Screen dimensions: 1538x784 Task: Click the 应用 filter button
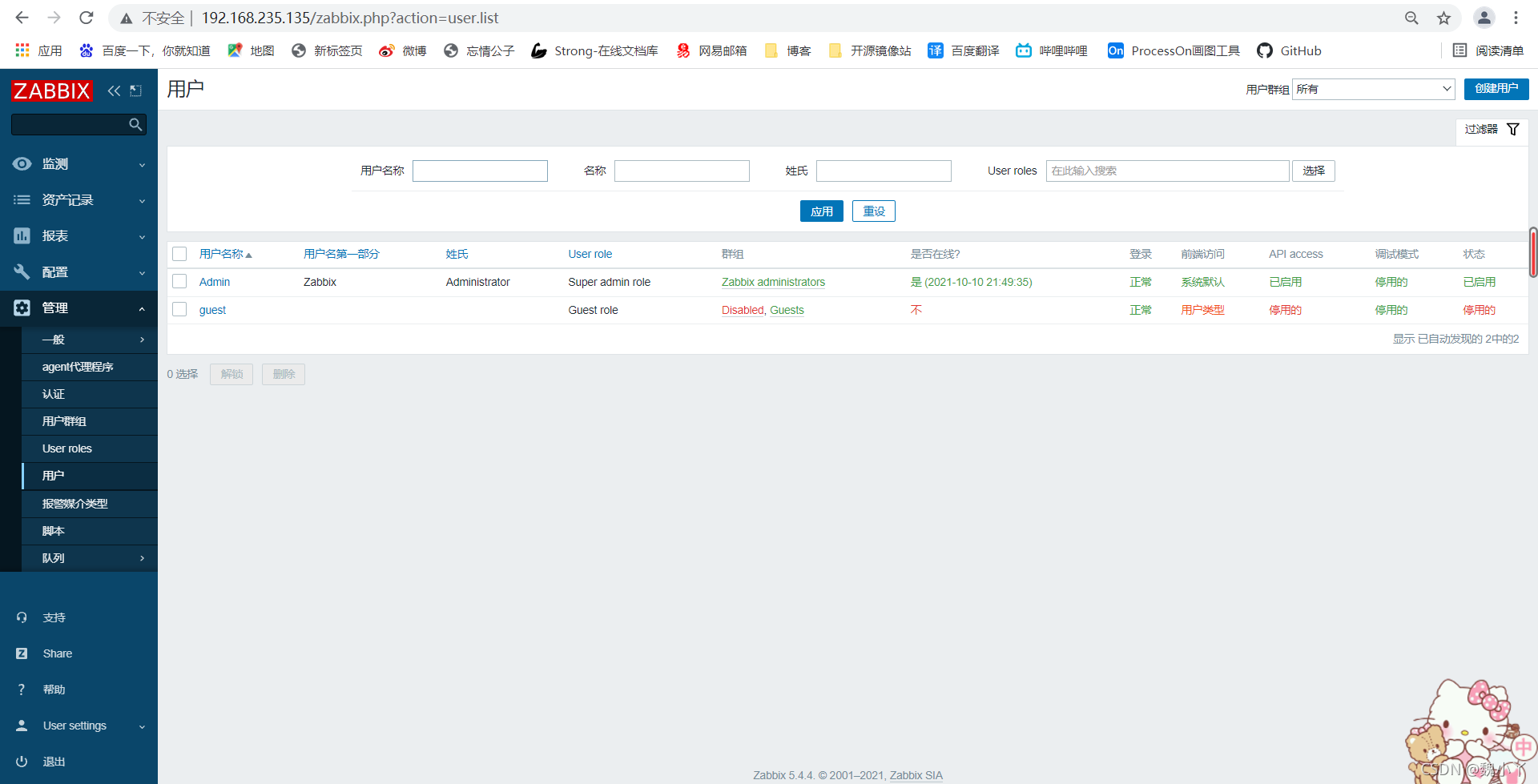tap(822, 211)
